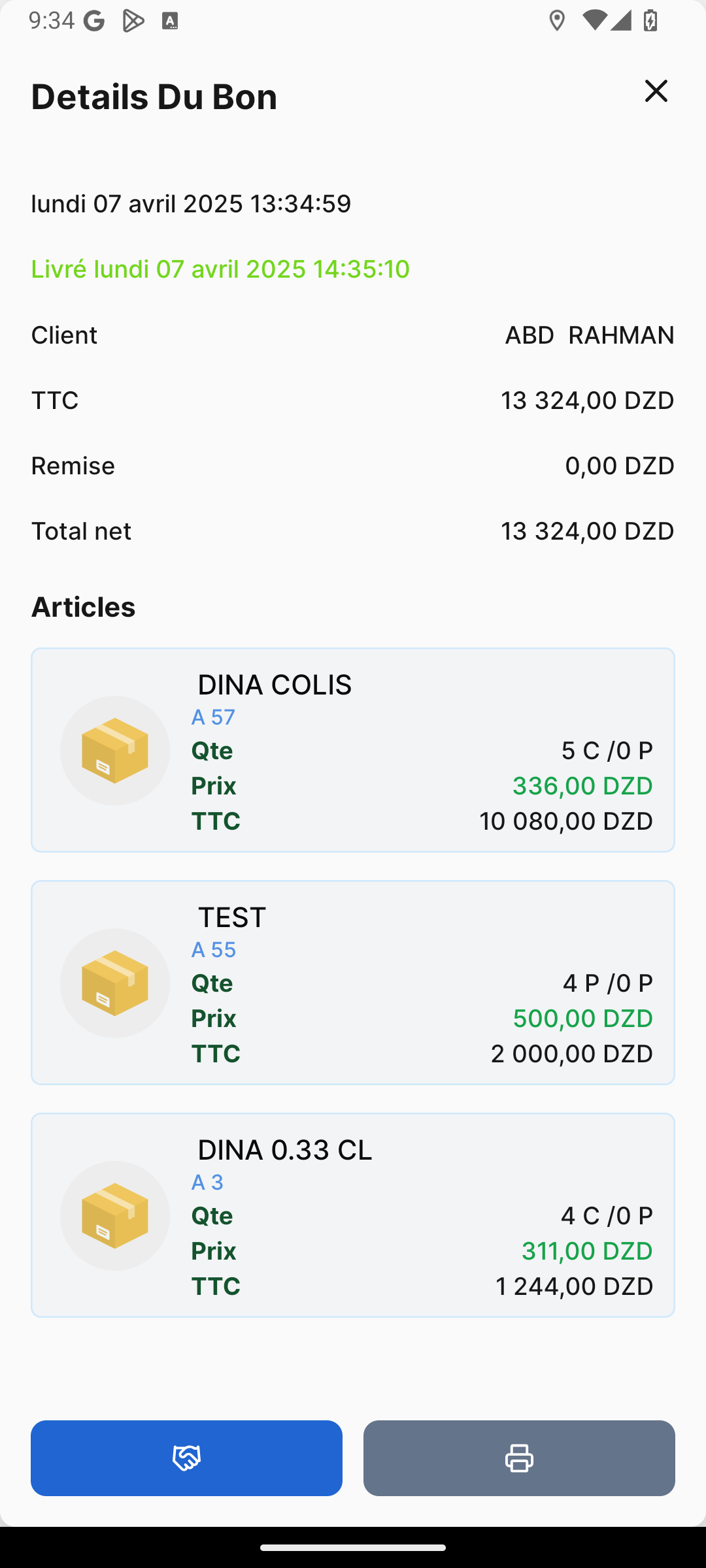Close the Details Du Bon screen
706x1568 pixels.
(x=656, y=91)
